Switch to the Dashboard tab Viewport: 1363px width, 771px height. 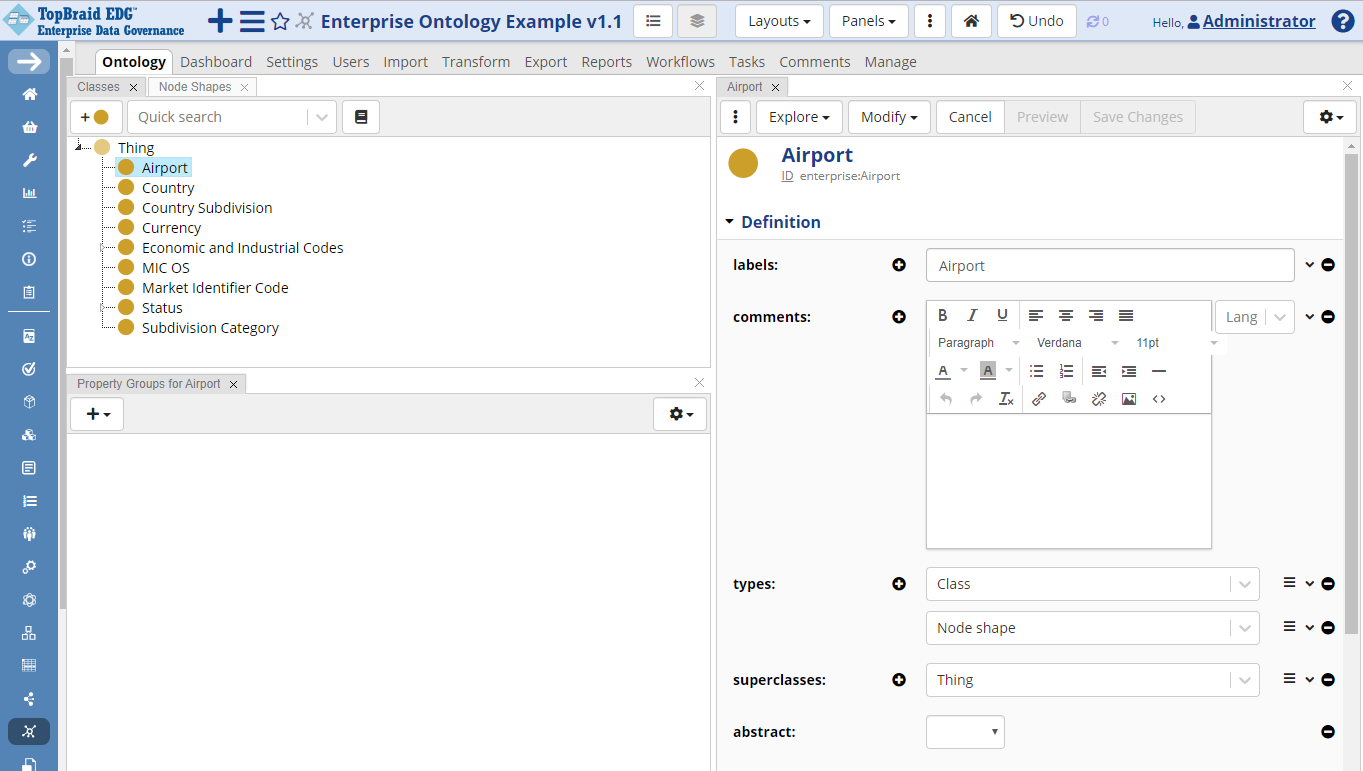click(x=216, y=61)
